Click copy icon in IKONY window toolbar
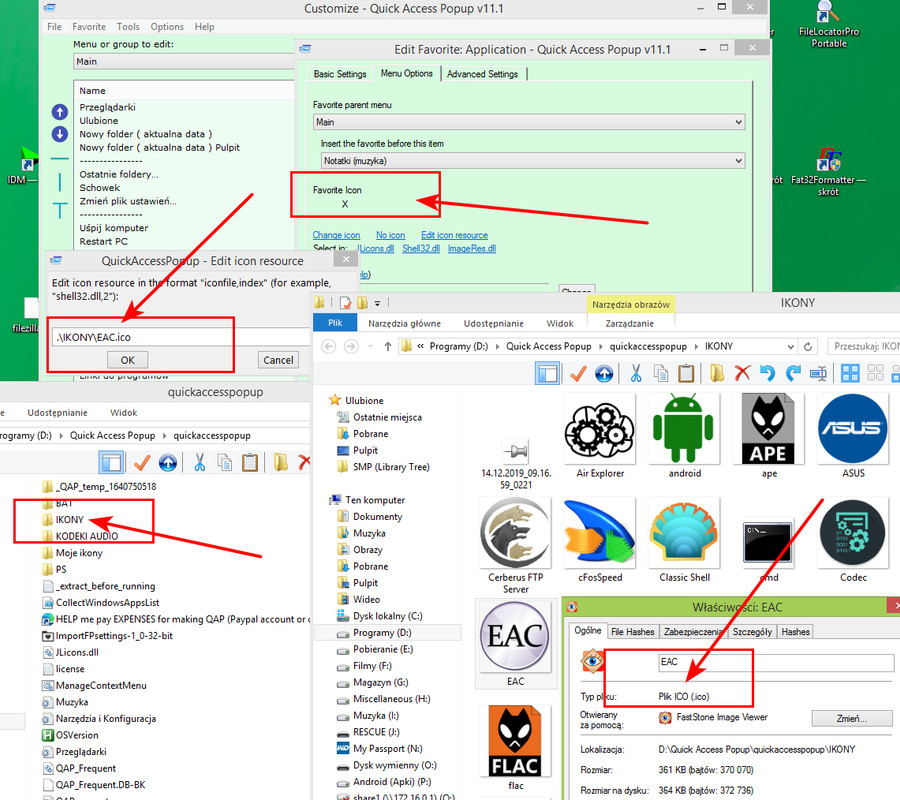Screen dimensions: 900x800 tap(661, 374)
